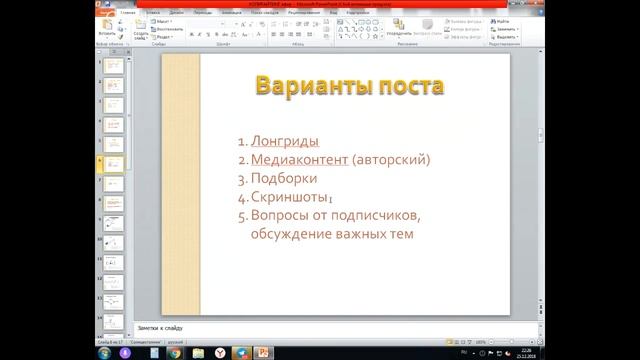
Task: Open the Показ слайдов (Slide Show) tab
Action: pos(265,13)
